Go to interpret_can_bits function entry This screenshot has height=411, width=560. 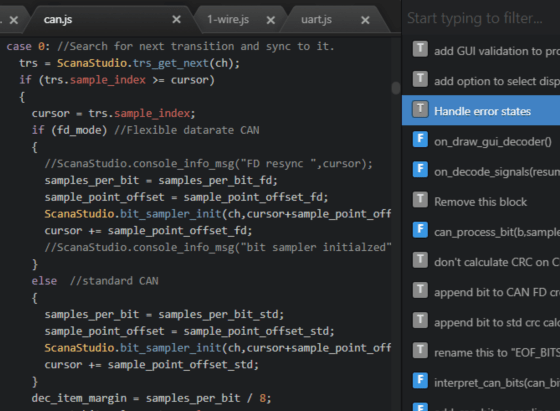(x=481, y=382)
